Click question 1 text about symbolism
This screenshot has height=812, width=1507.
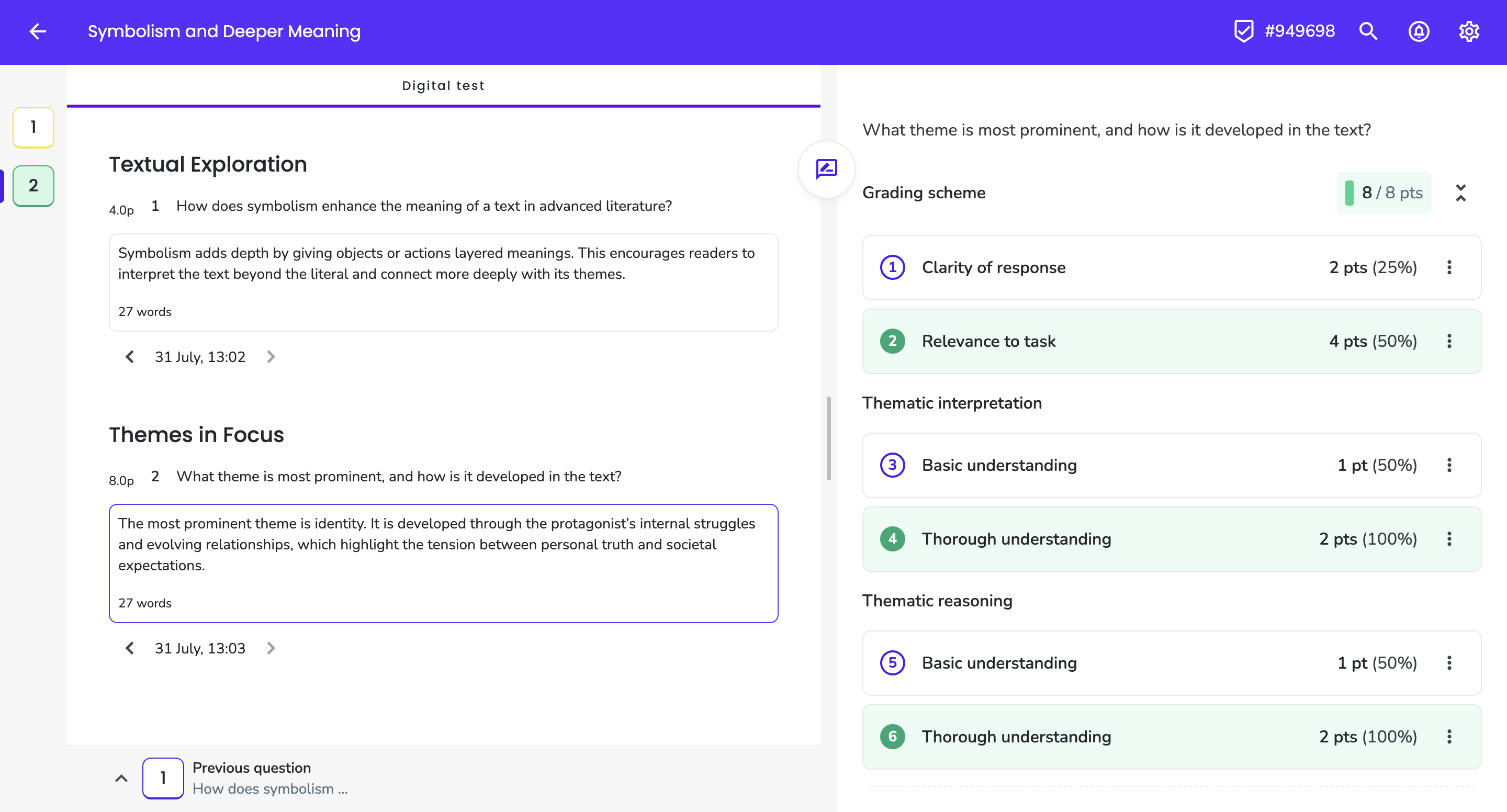(424, 207)
